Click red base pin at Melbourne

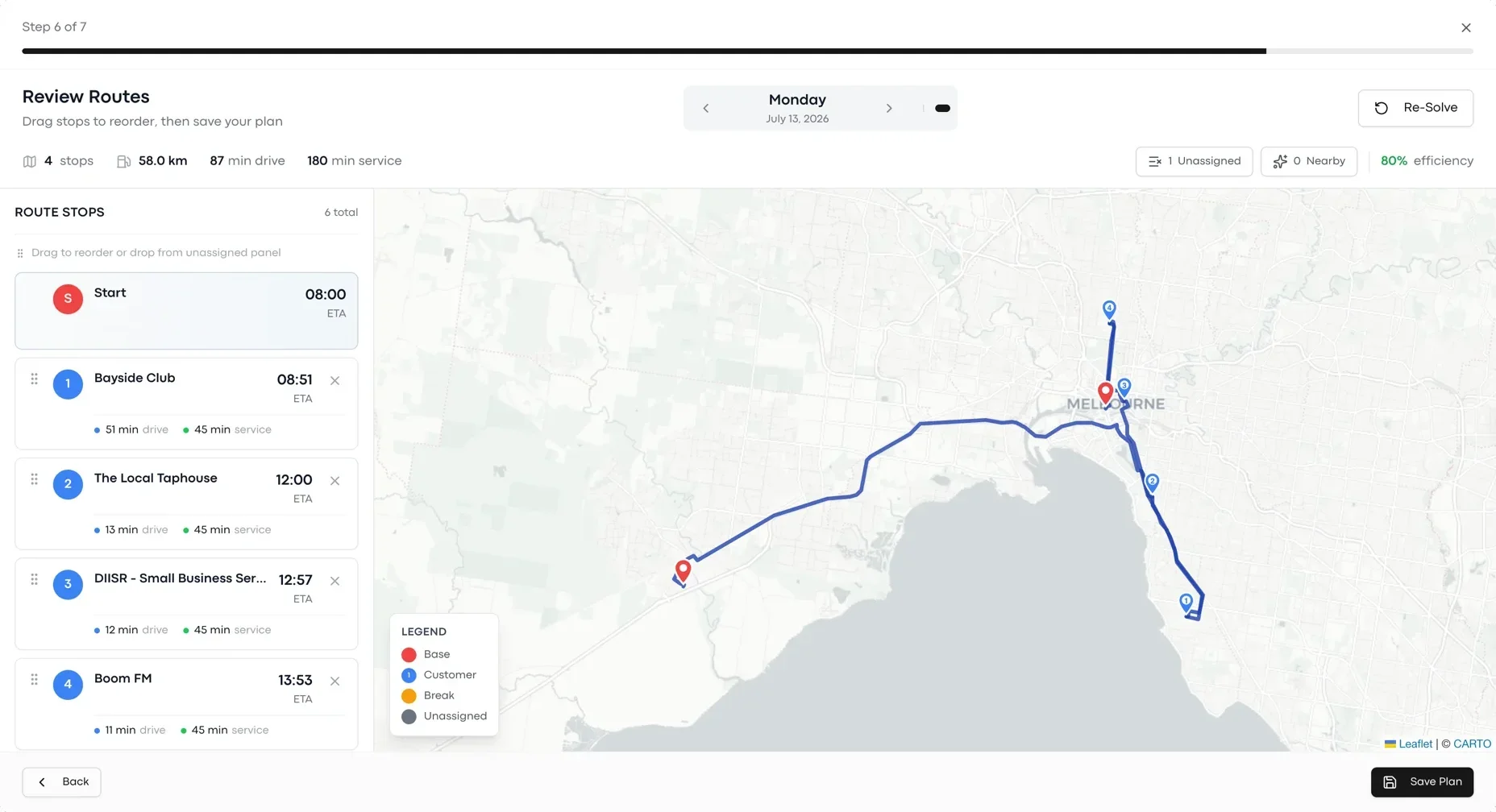1106,392
